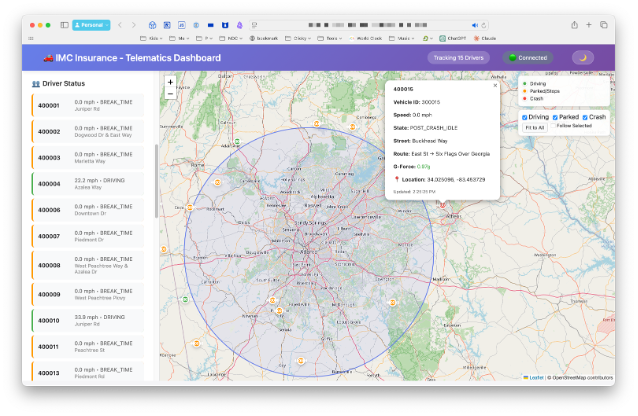Select driver 400001 on Juniper Rd
Viewport: 638px width, 416px height.
click(87, 105)
